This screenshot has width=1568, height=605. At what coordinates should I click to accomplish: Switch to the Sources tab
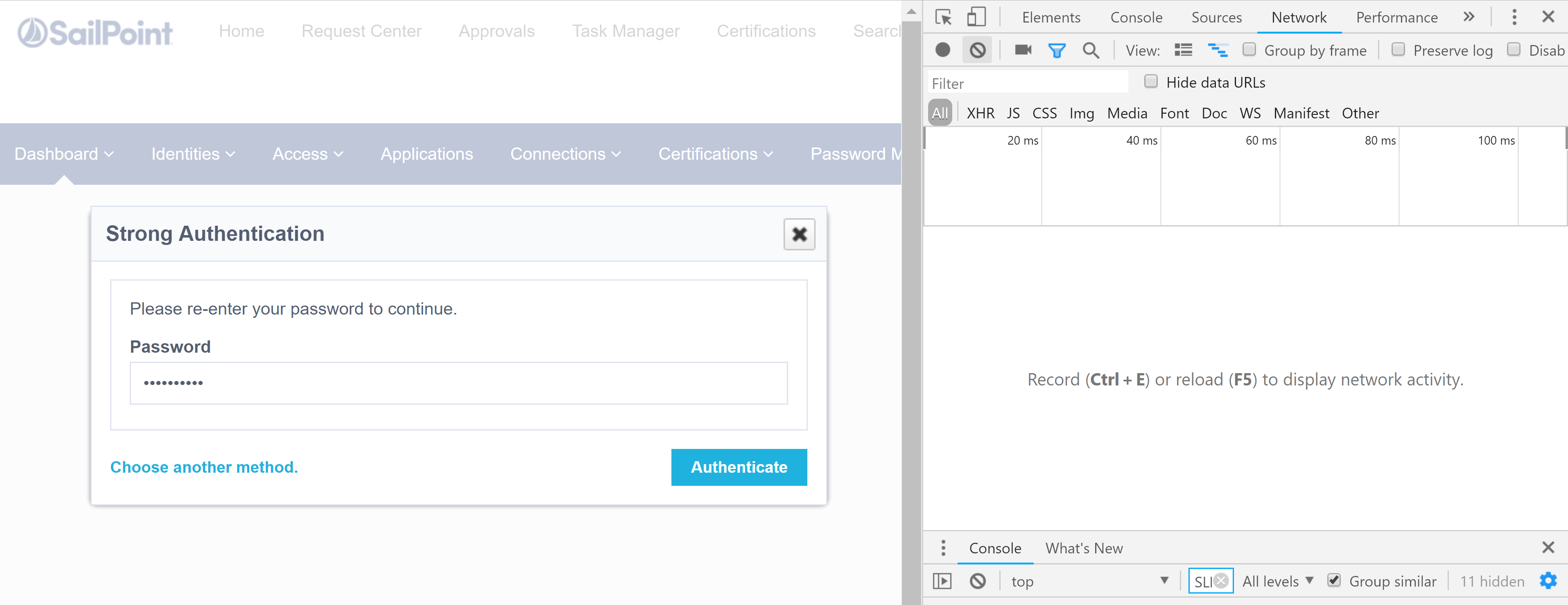[x=1216, y=18]
